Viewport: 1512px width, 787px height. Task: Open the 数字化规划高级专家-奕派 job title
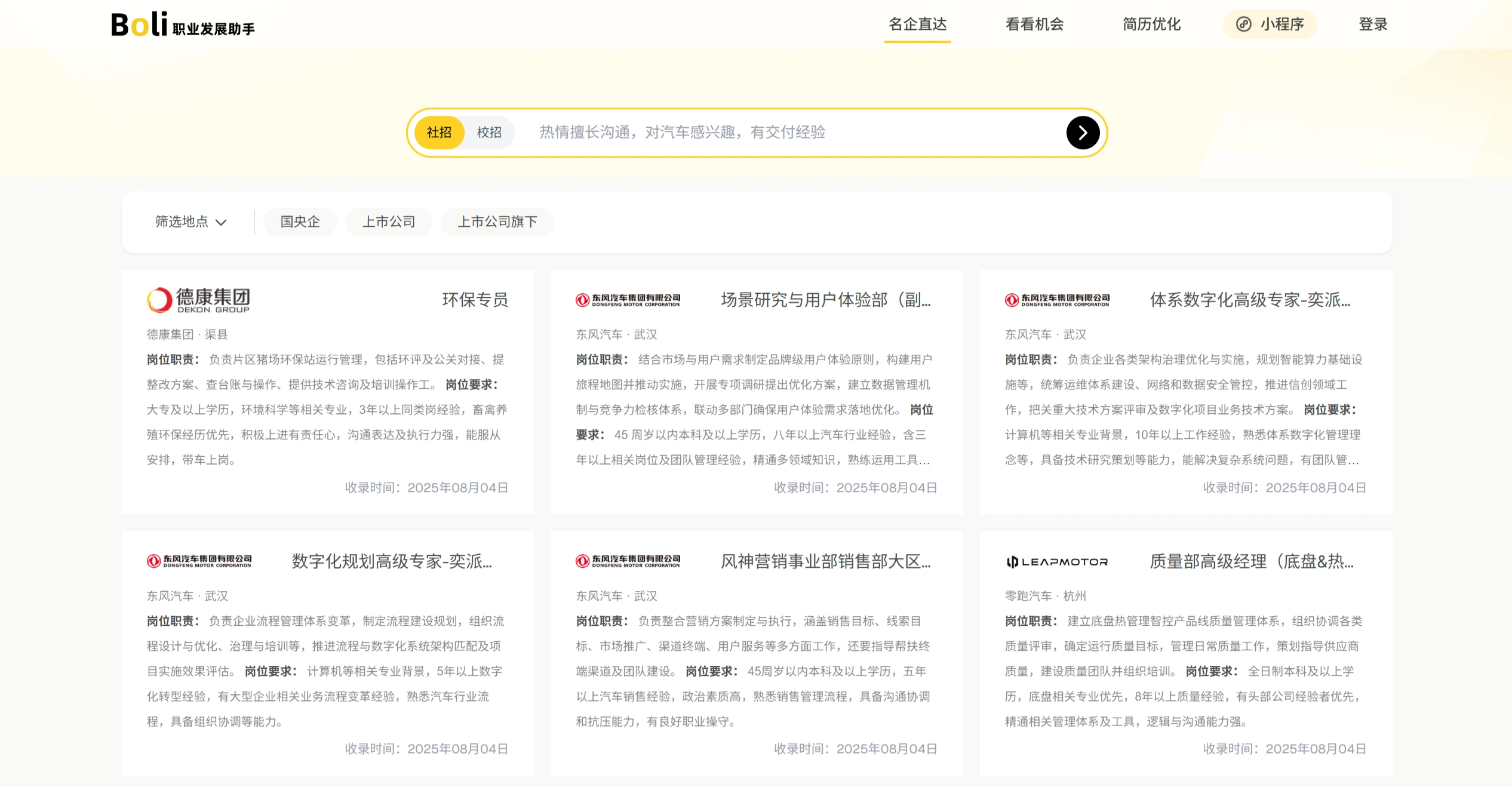pos(392,561)
